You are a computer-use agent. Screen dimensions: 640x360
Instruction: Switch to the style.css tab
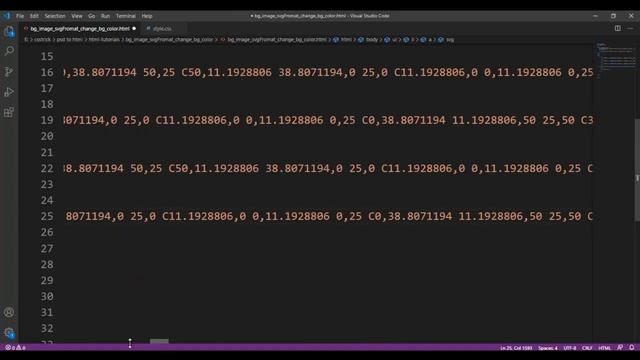point(162,29)
